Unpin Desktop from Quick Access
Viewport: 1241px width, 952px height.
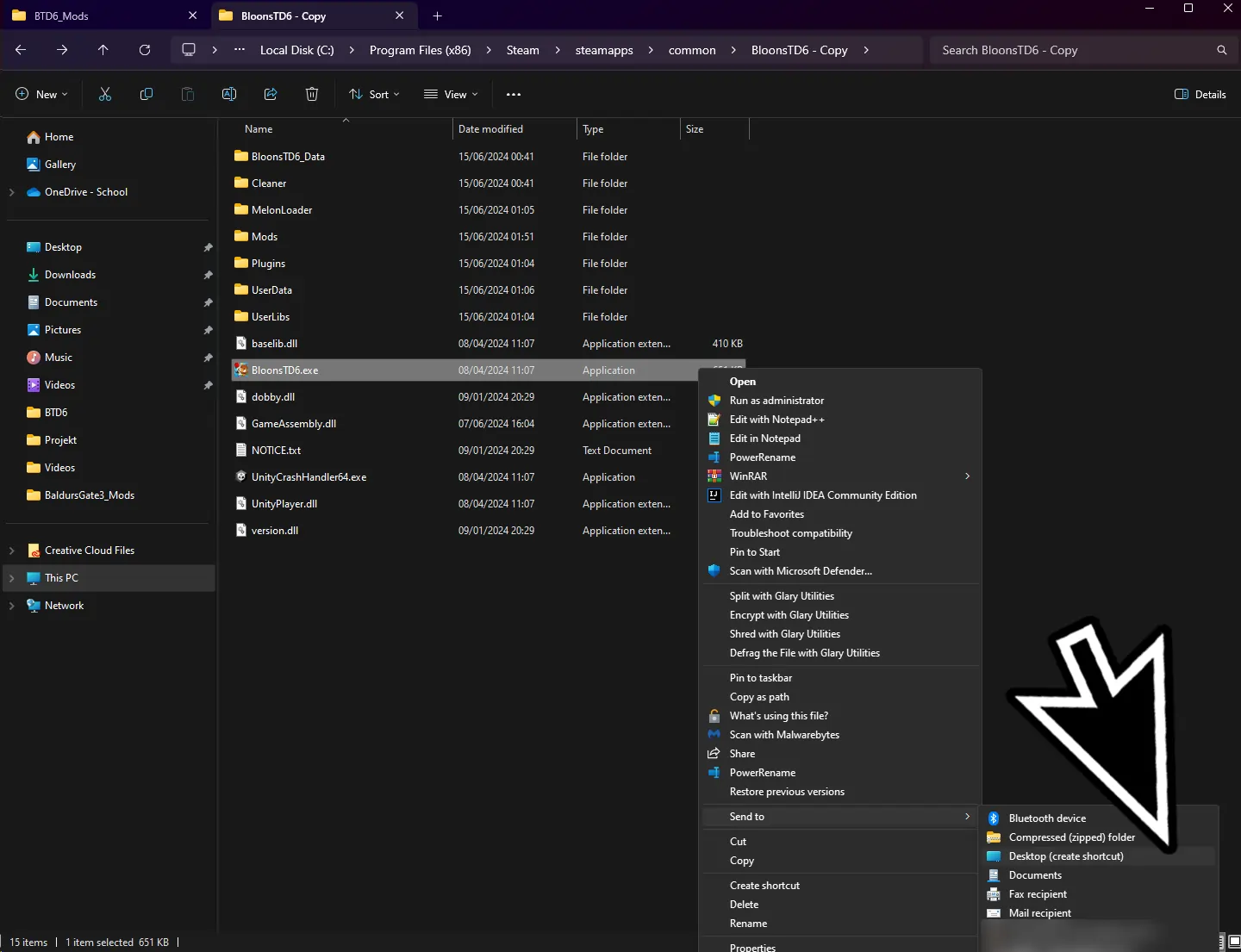[x=207, y=247]
